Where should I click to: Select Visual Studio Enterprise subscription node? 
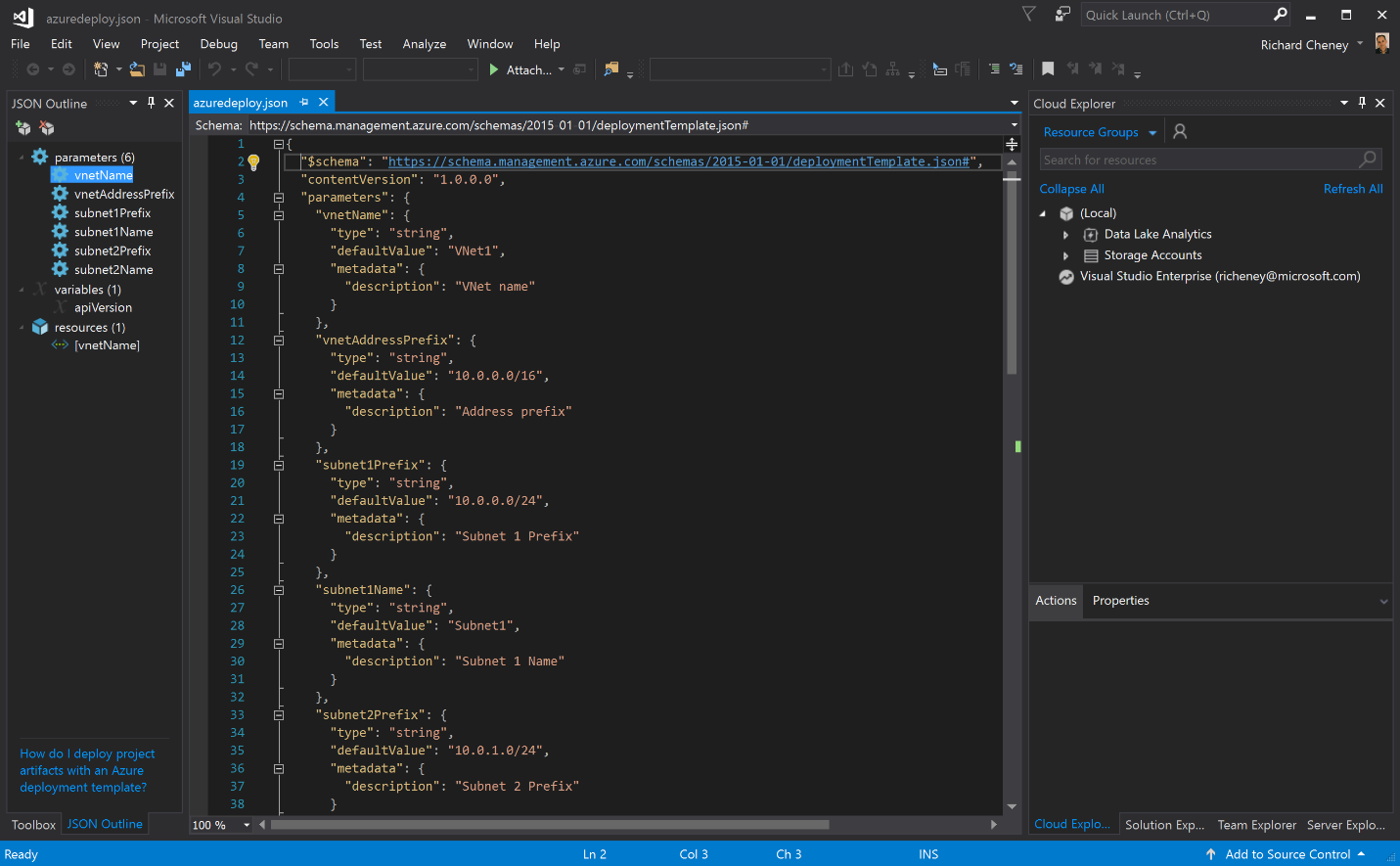(x=1219, y=277)
